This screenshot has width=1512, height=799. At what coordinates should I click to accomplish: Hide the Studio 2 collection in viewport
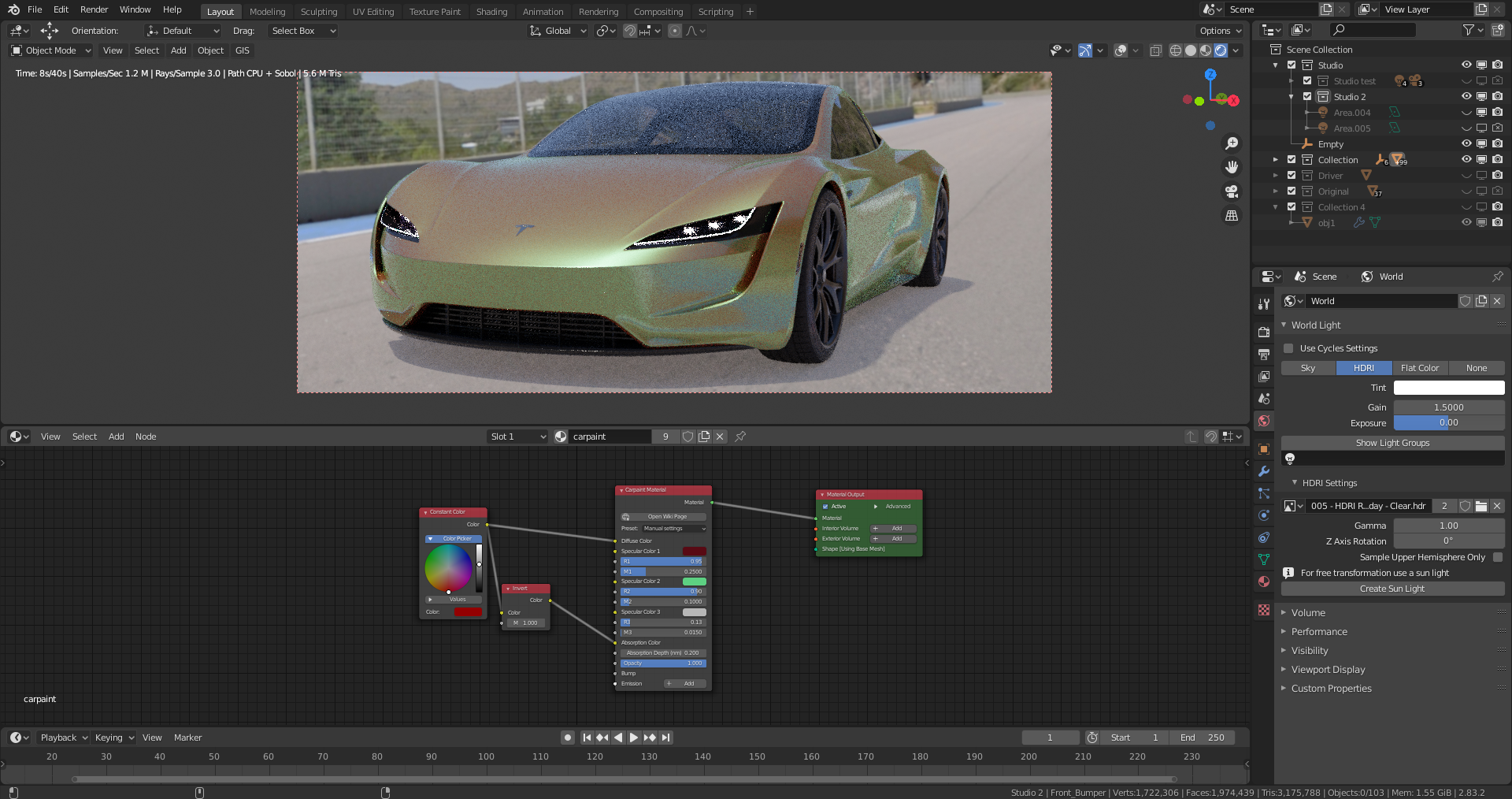coord(1466,97)
